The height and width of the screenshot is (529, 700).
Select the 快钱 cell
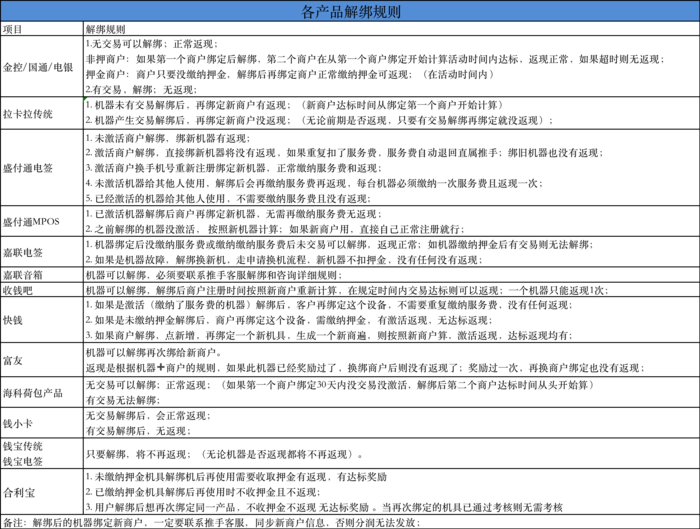point(42,320)
